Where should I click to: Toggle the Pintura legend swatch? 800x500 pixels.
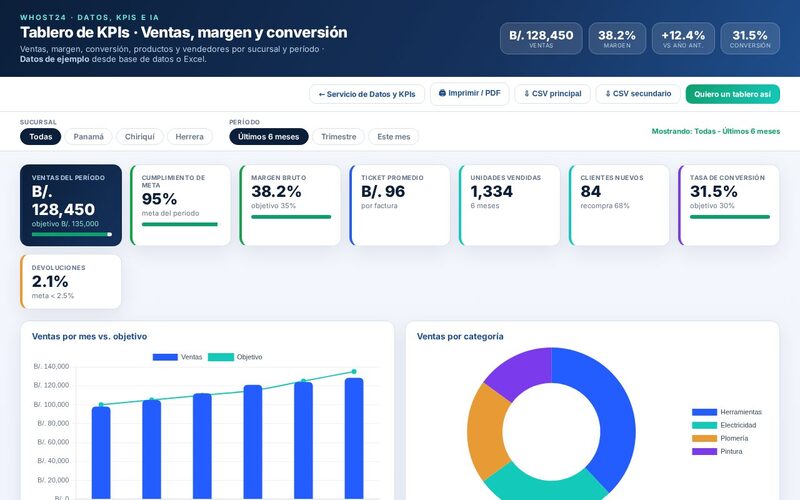pyautogui.click(x=704, y=452)
